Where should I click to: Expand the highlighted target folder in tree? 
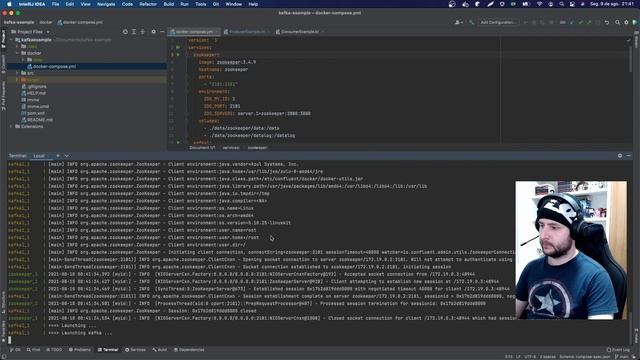pyautogui.click(x=17, y=80)
